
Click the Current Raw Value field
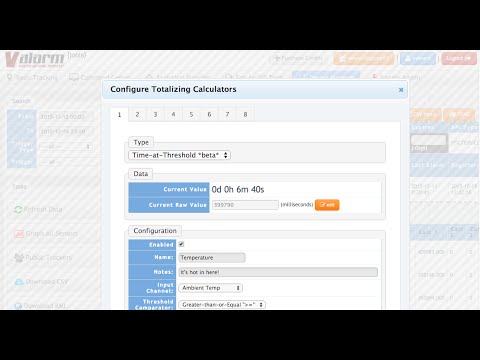click(245, 205)
